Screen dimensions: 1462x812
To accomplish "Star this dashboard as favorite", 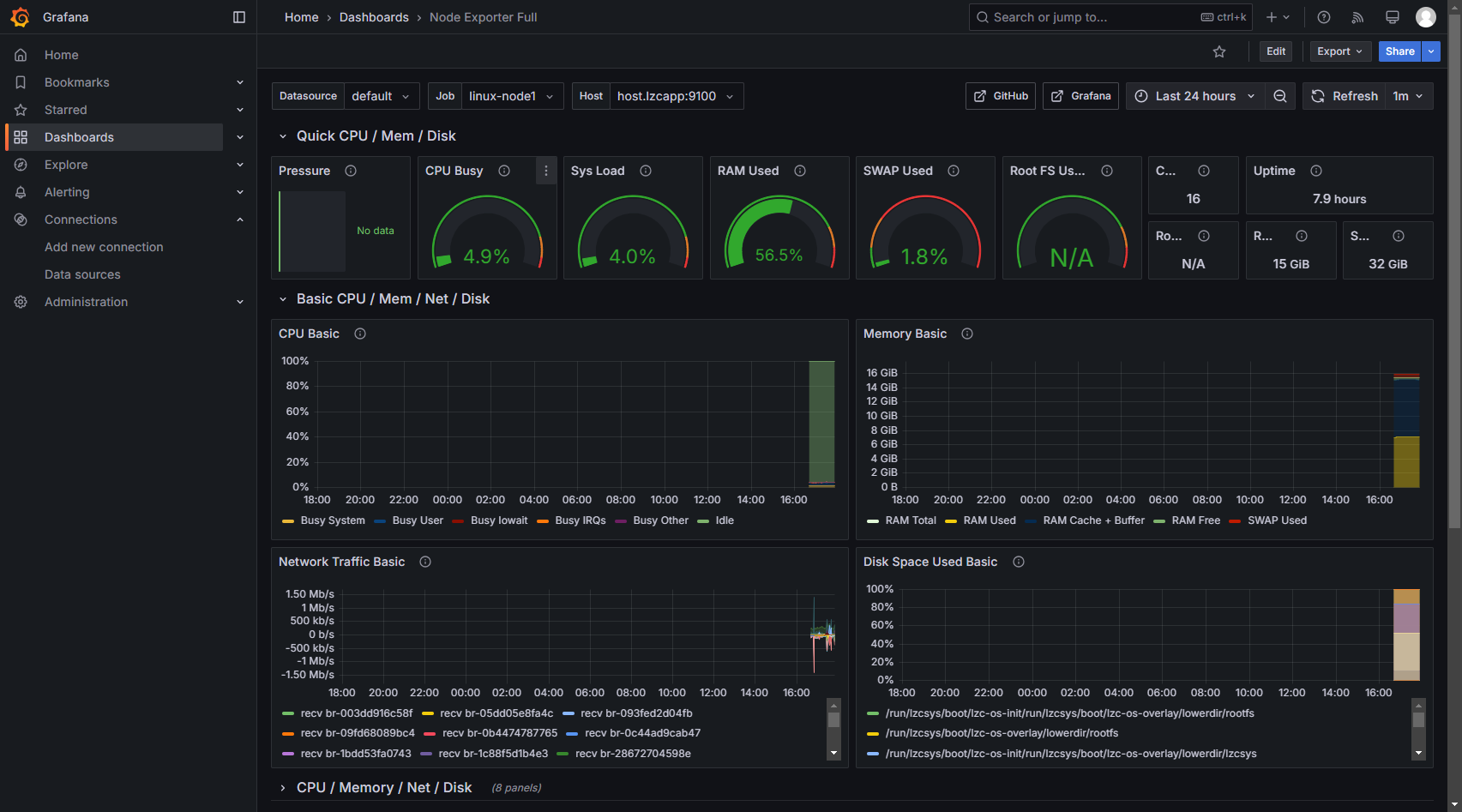I will [x=1219, y=51].
